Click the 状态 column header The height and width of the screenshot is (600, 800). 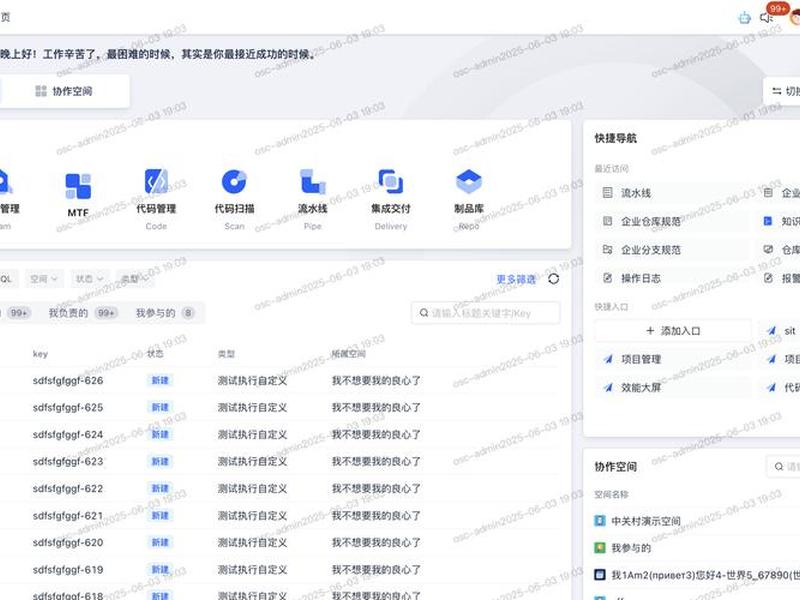tap(155, 354)
